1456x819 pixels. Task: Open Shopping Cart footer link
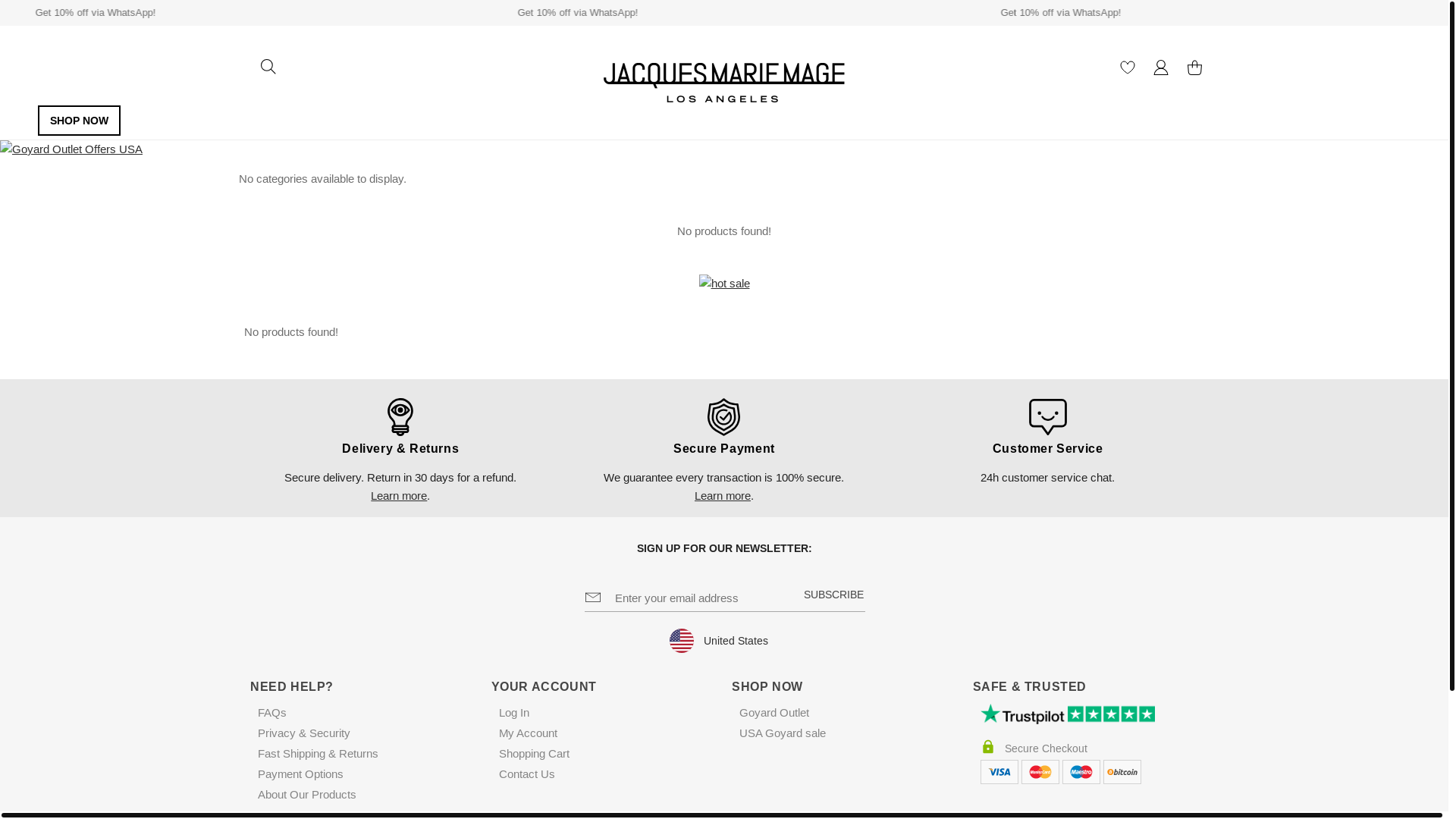tap(534, 754)
